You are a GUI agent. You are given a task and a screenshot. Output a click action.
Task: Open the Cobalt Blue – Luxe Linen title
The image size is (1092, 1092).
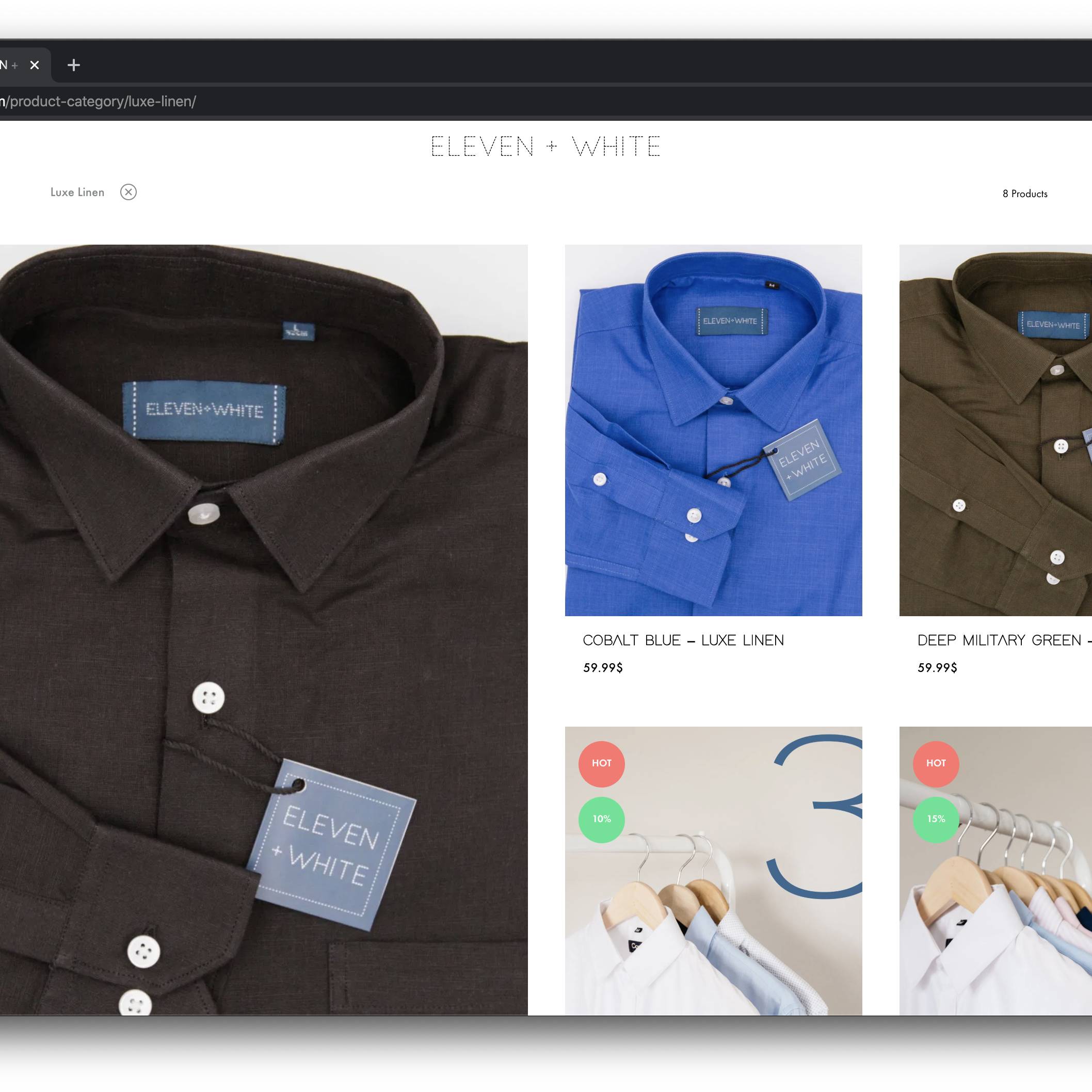click(683, 640)
